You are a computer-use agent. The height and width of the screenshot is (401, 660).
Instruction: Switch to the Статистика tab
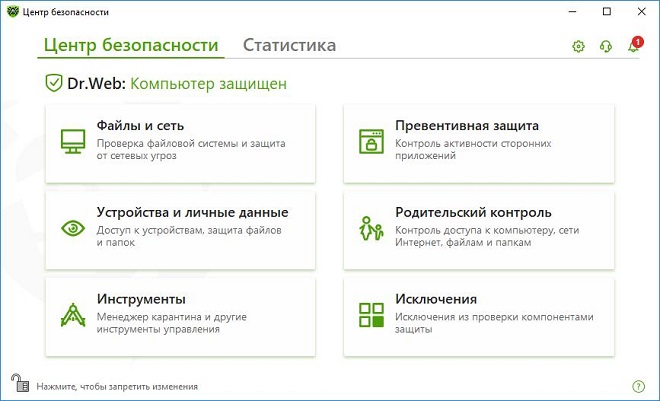[x=289, y=45]
